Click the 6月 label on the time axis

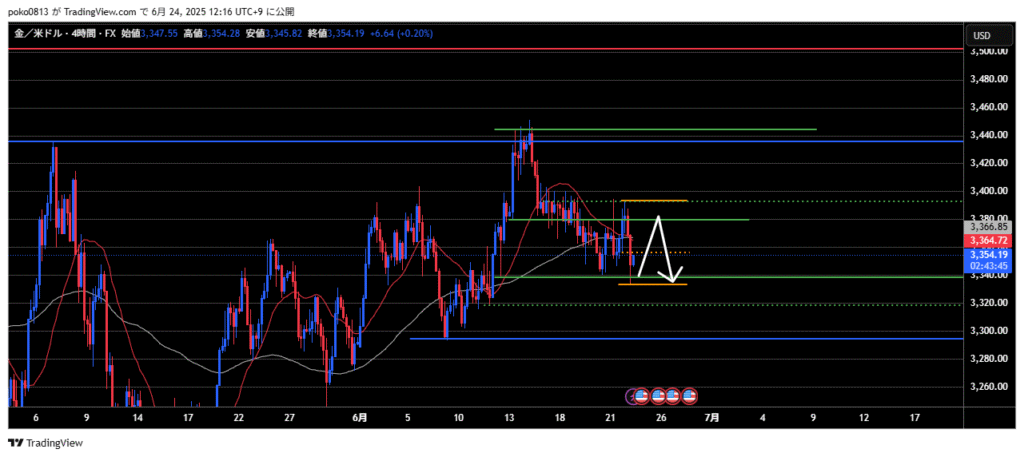click(359, 416)
